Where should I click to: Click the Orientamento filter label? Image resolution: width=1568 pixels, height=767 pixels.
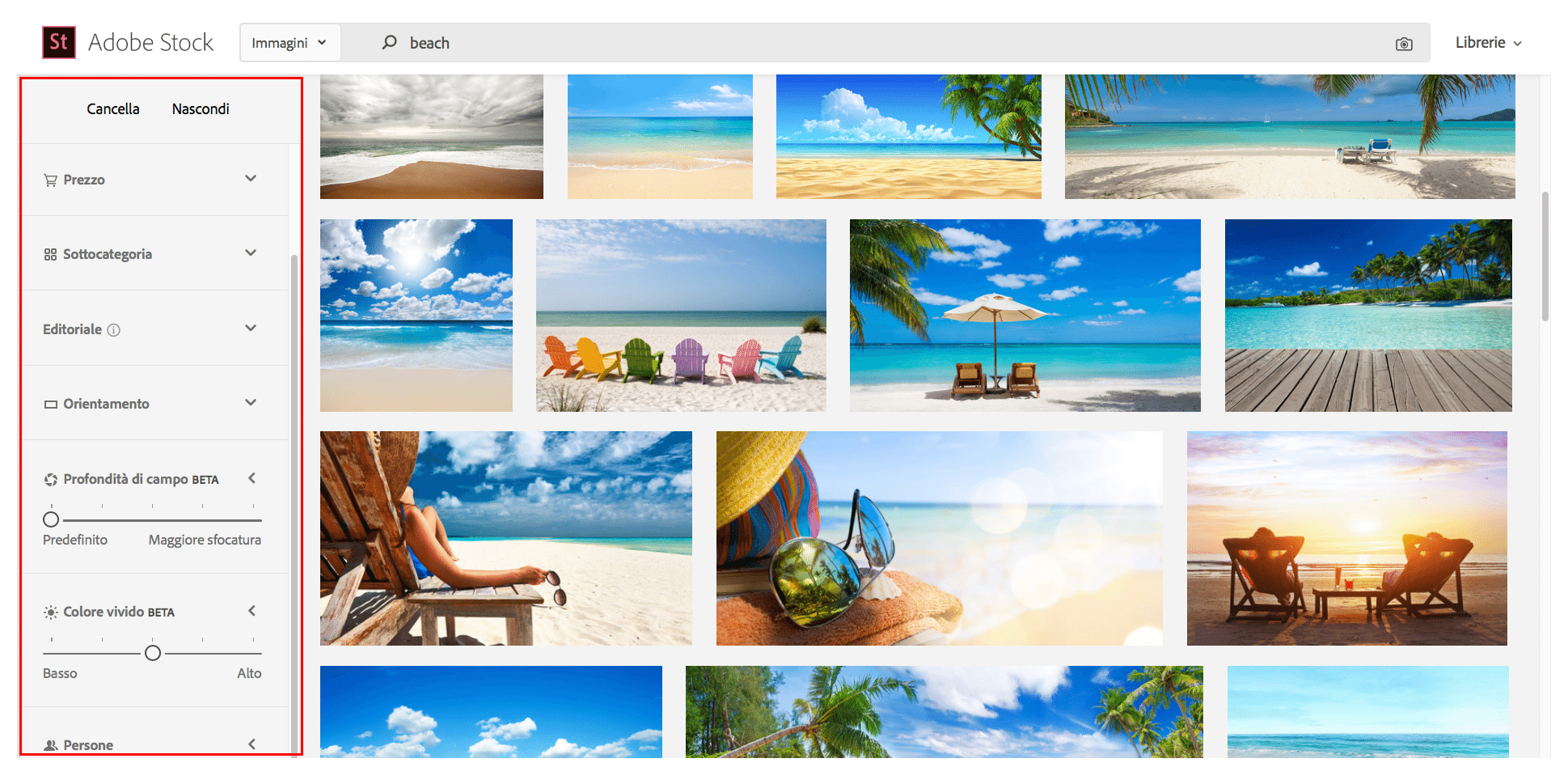point(106,405)
